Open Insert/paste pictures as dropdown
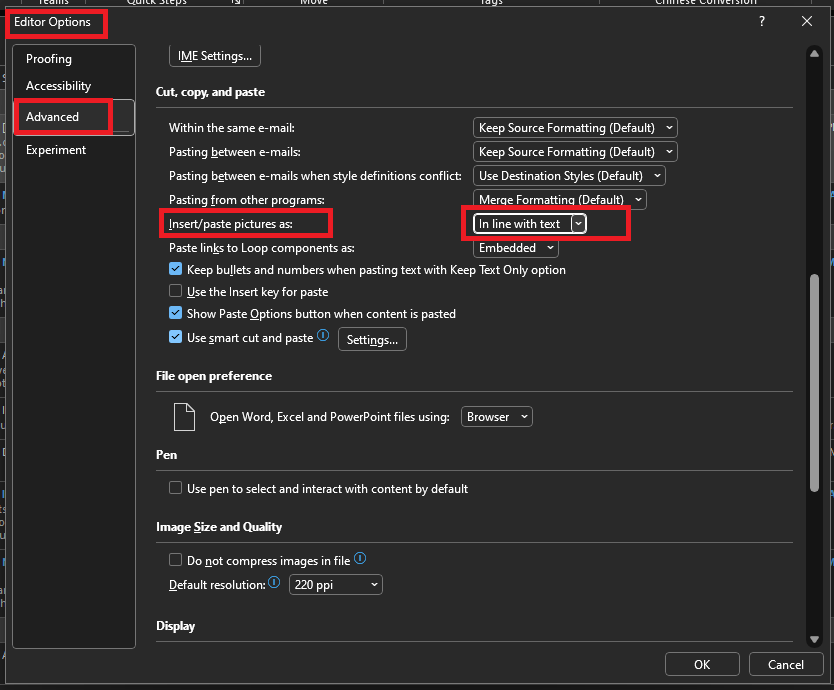Image resolution: width=834 pixels, height=690 pixels. point(530,224)
